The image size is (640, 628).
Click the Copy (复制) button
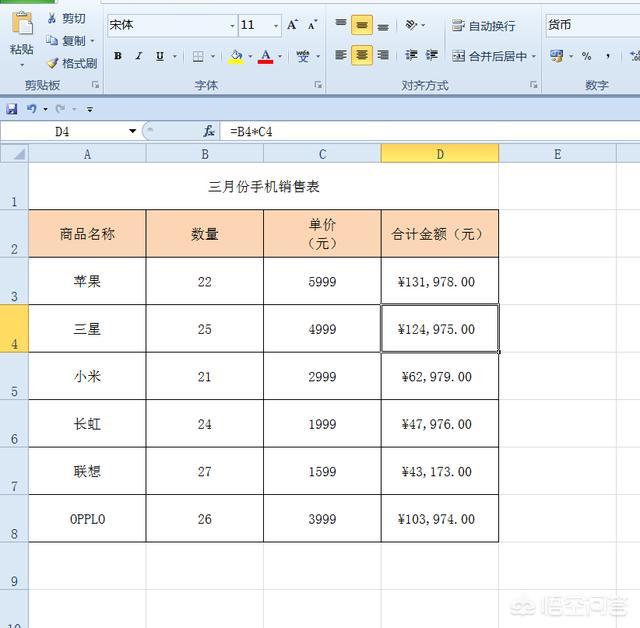click(66, 41)
